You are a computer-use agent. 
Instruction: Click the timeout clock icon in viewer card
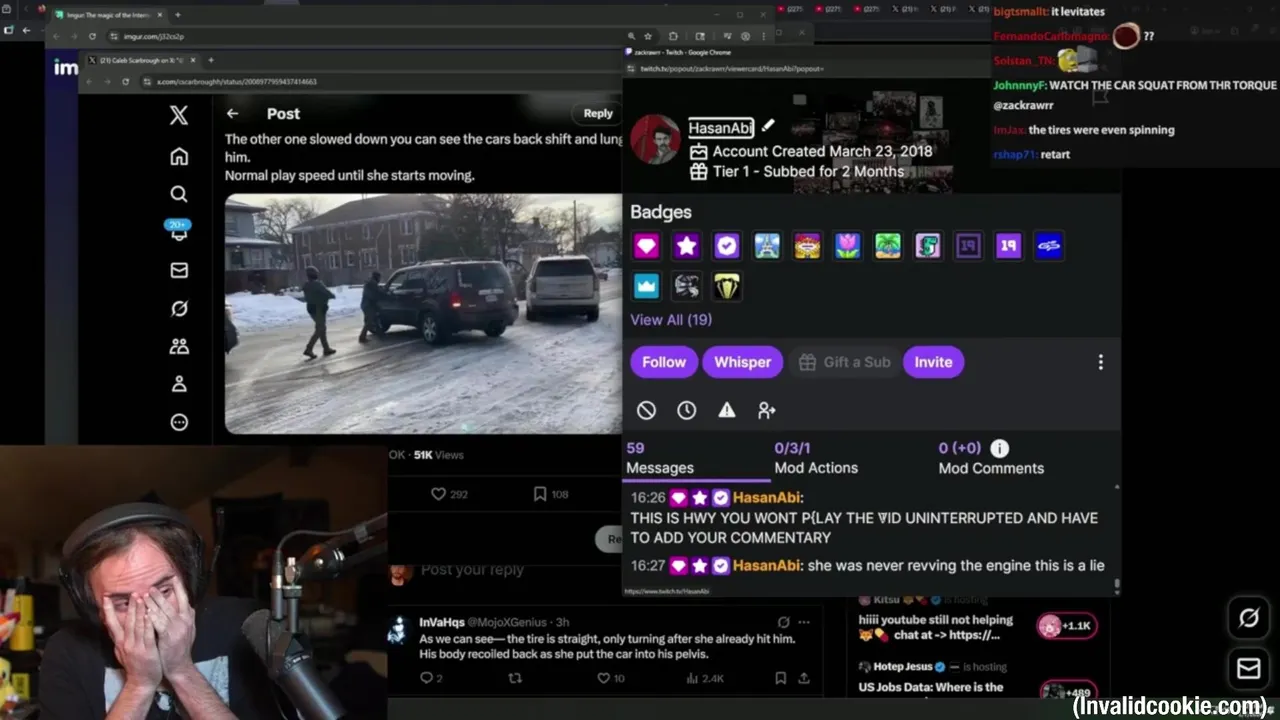[x=686, y=410]
